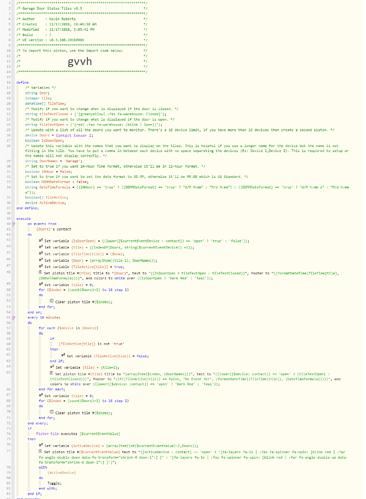Select the 'boolean IsDoorOpen;' variable declaration
Screen dimensions: 366x499
(x=44, y=141)
